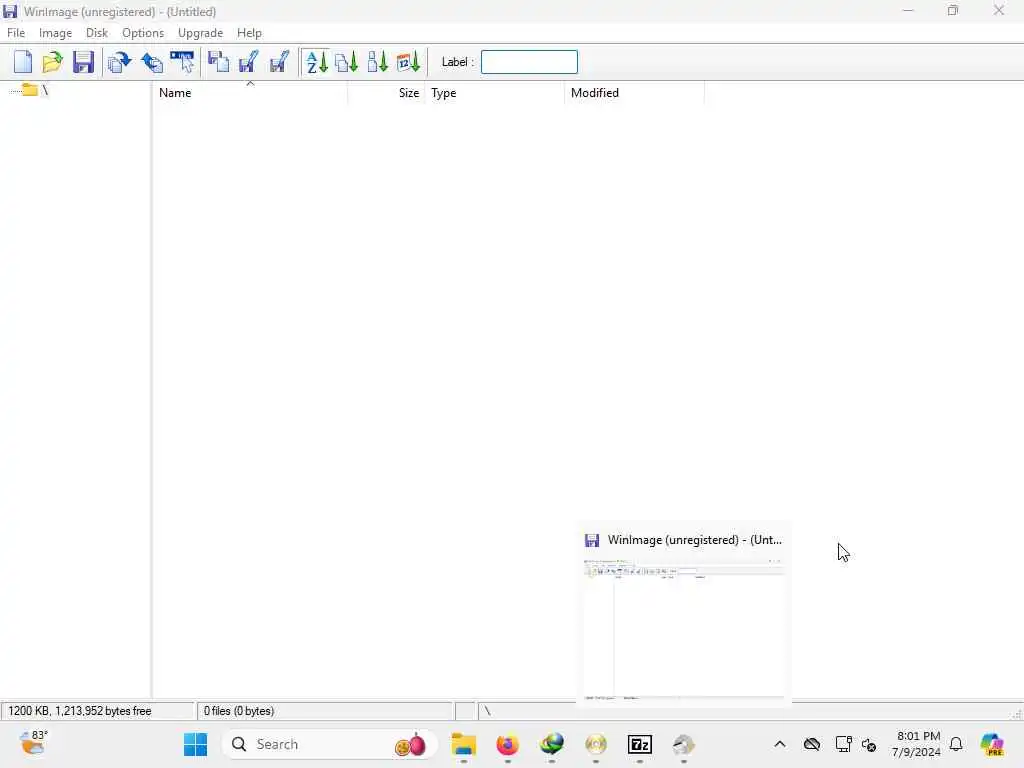Sort files by date using the calendar icon
This screenshot has width=1024, height=768.
coord(408,62)
